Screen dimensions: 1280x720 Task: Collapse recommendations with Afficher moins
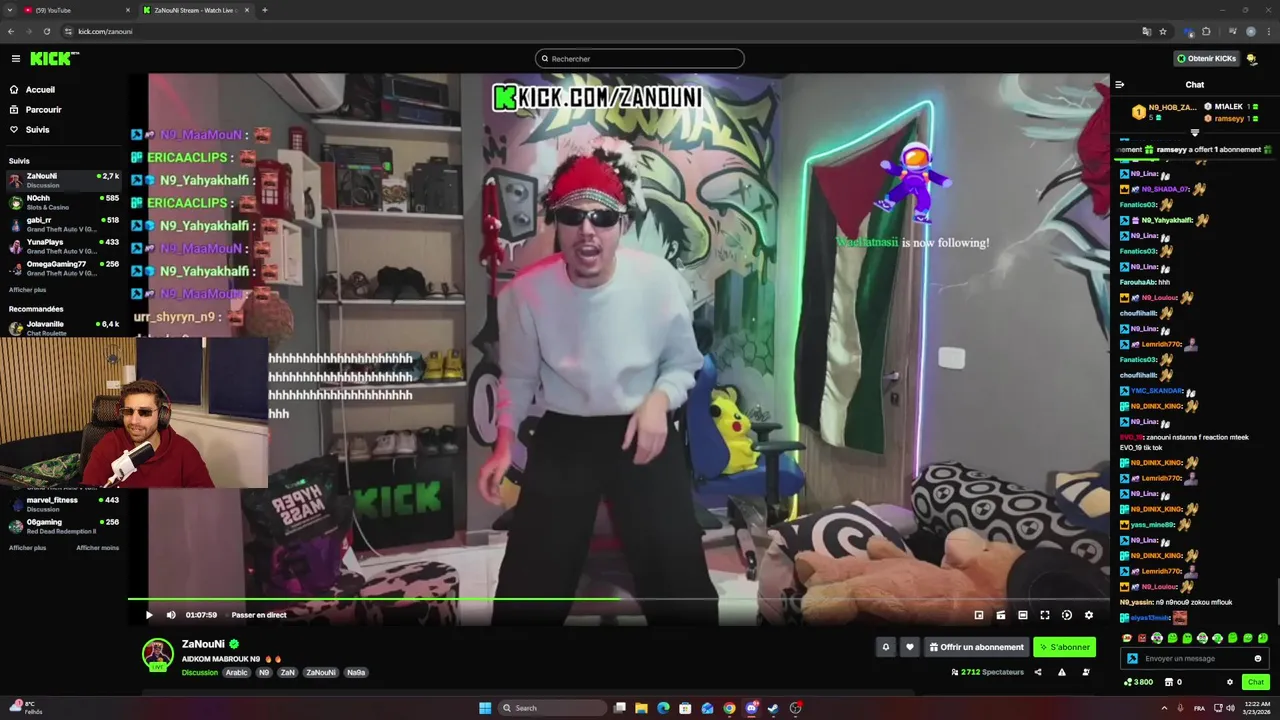[97, 548]
